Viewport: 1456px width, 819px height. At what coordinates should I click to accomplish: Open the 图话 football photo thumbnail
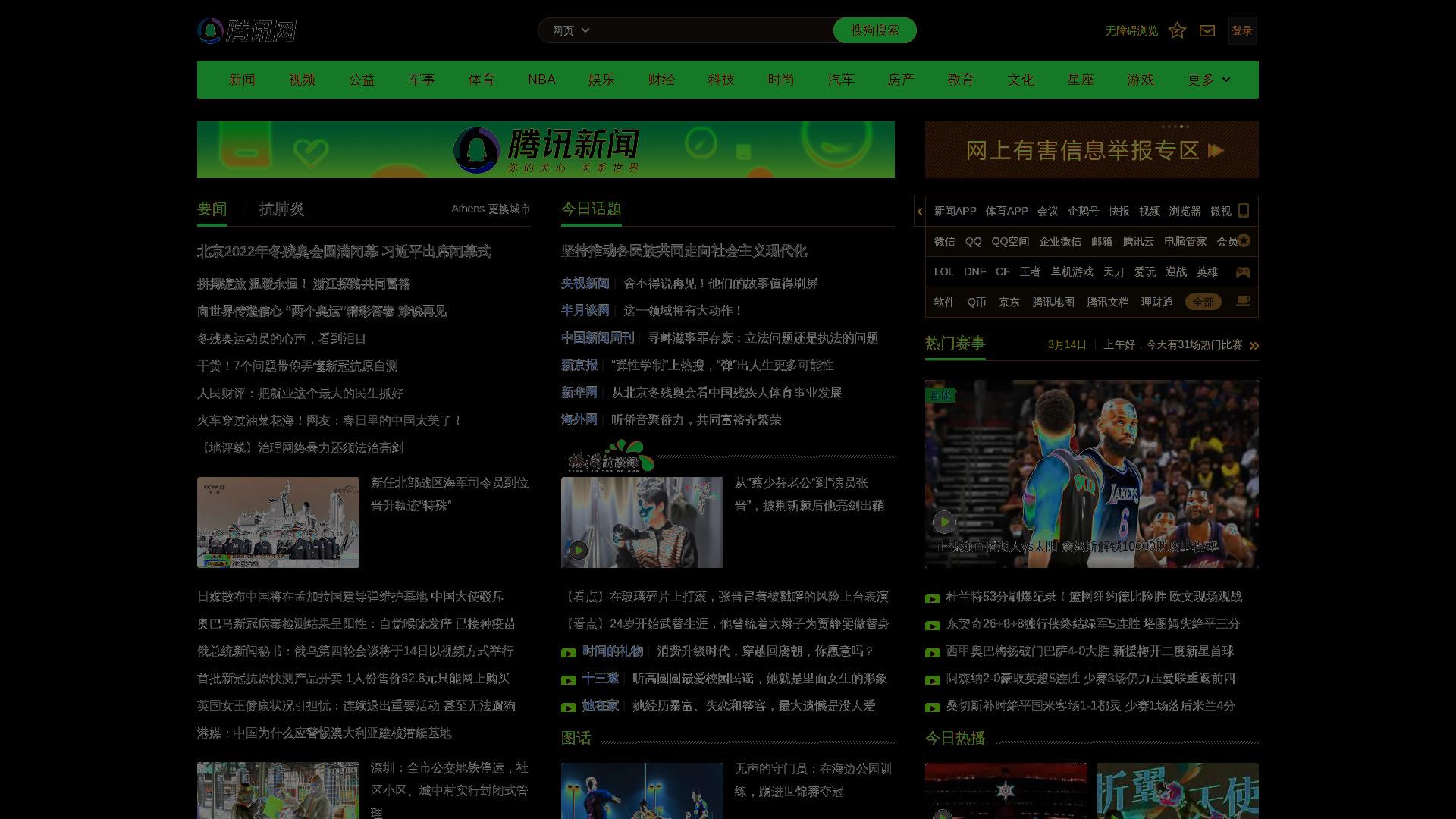(642, 790)
